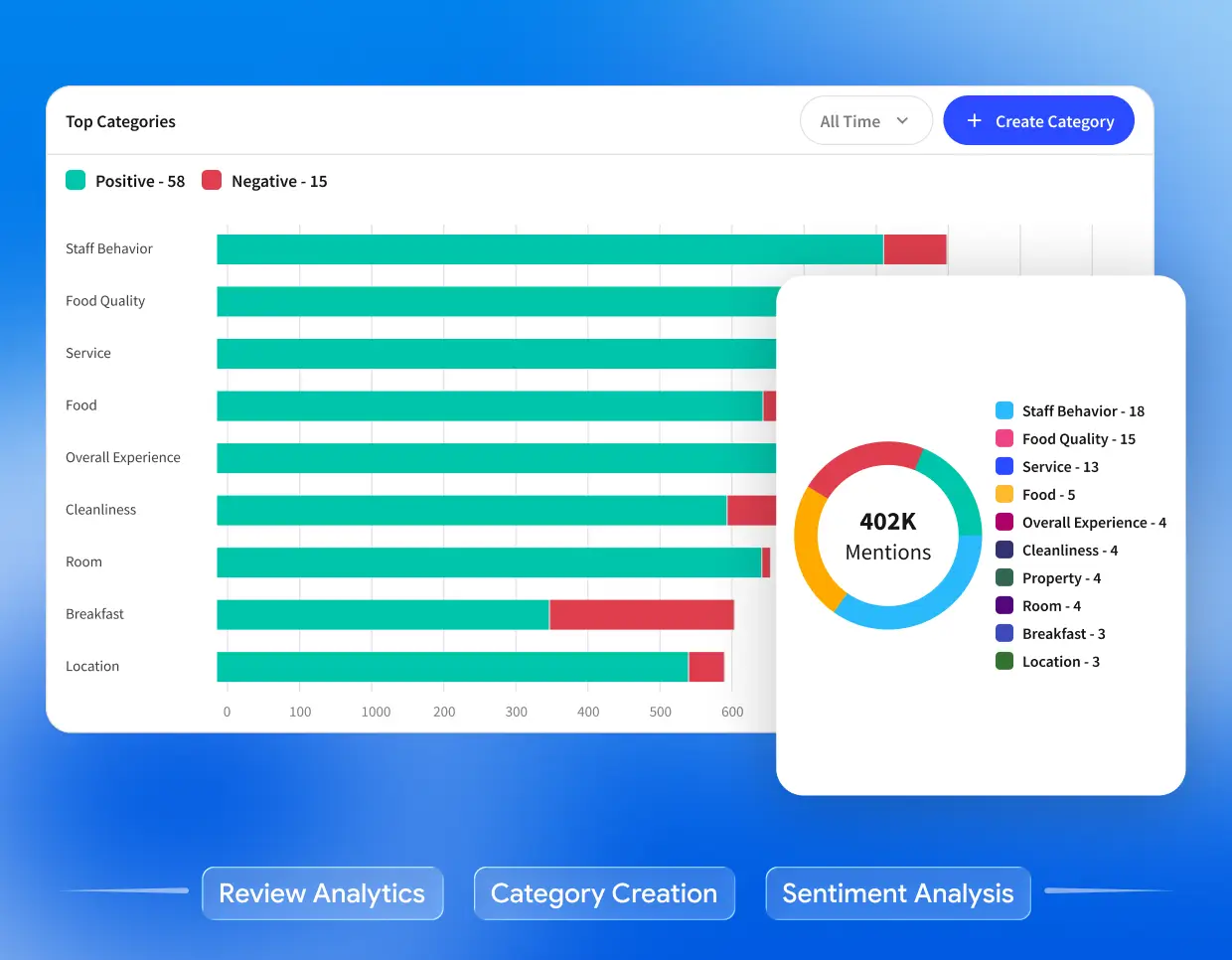The width and height of the screenshot is (1232, 960).
Task: Toggle the Positive - 58 legend swatch
Action: 76,180
